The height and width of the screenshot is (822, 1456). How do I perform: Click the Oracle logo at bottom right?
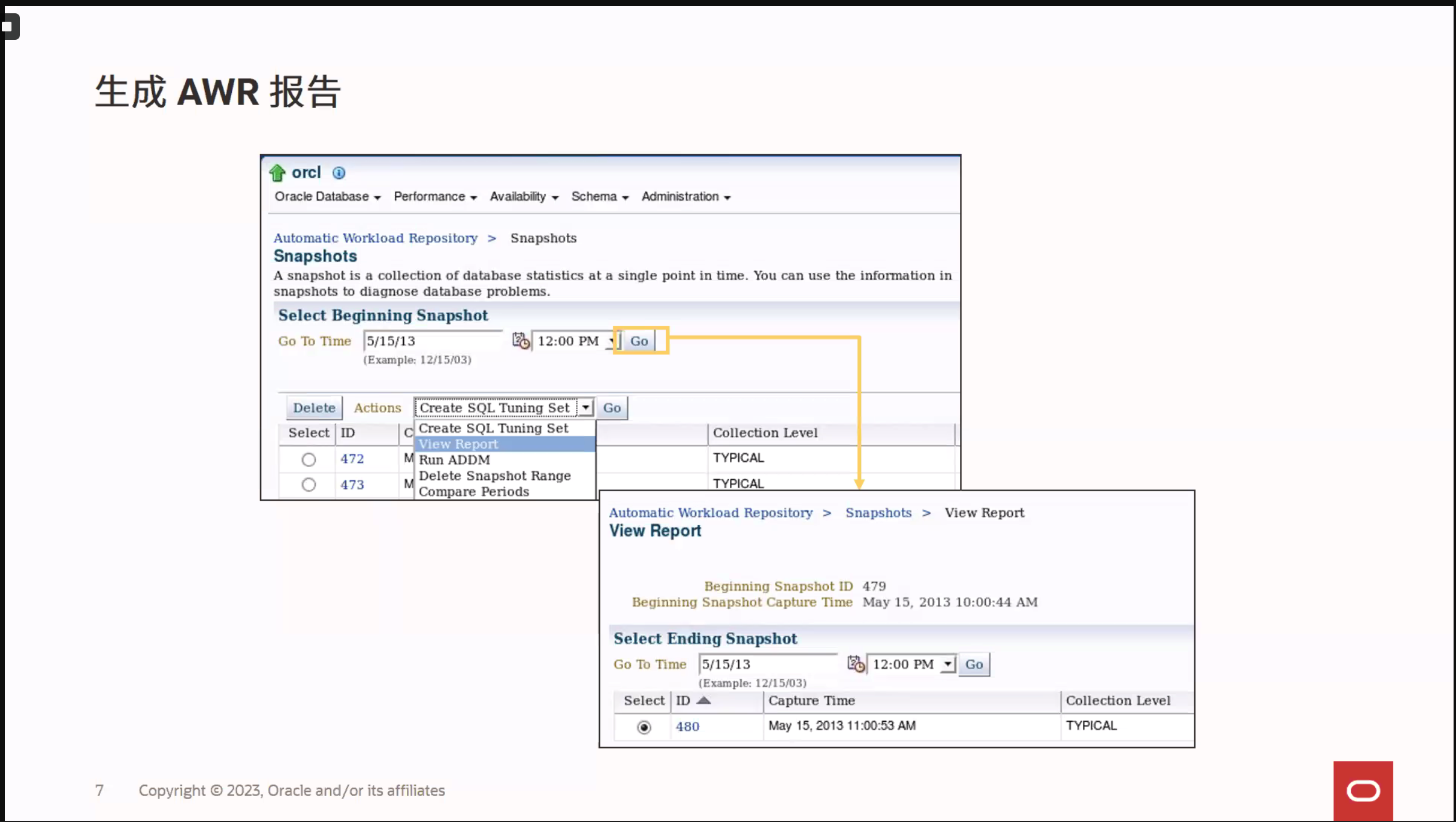1363,791
